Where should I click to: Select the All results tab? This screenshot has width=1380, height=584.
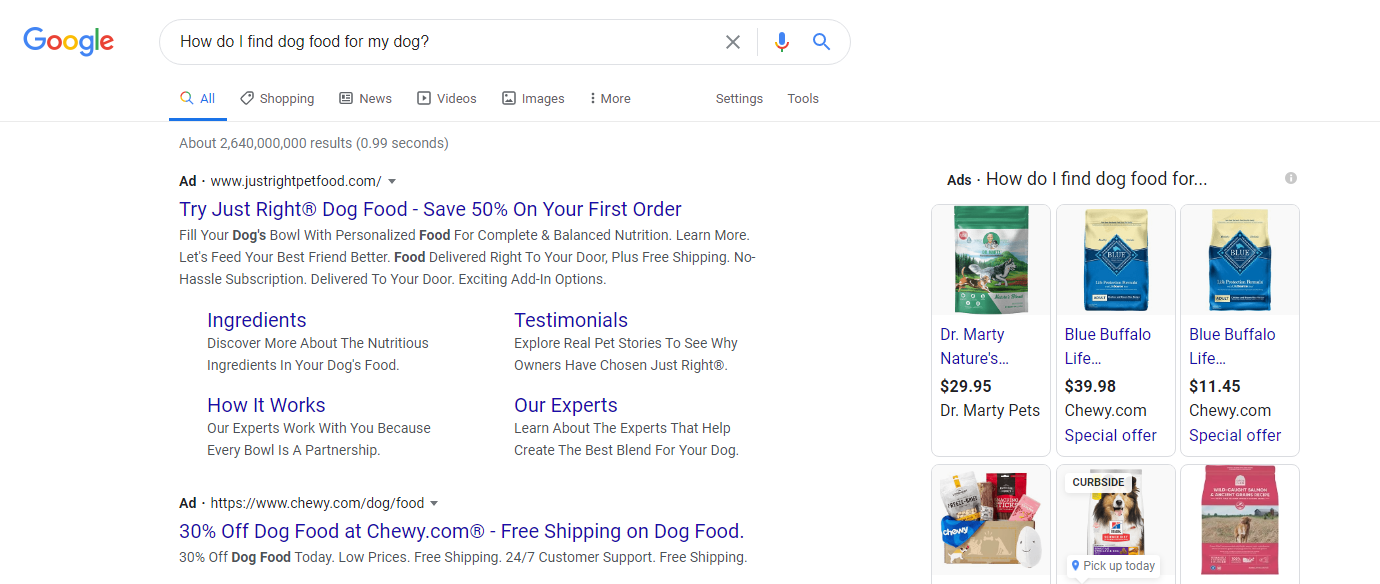click(198, 99)
